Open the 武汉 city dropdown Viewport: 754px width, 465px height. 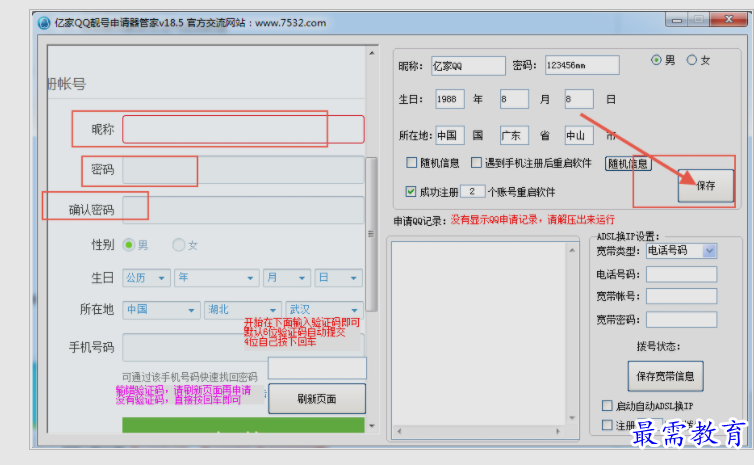pyautogui.click(x=324, y=310)
